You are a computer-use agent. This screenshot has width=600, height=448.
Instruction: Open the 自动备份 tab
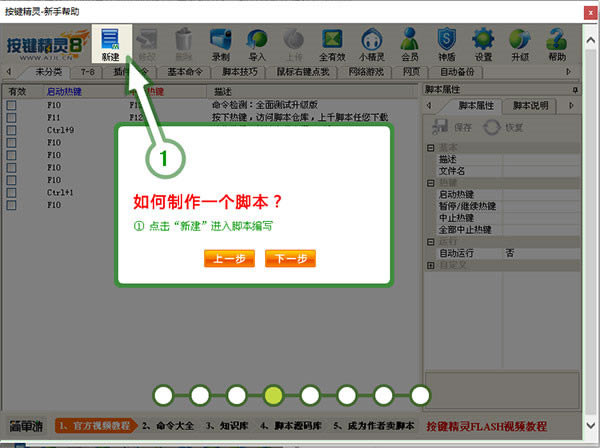[x=457, y=72]
